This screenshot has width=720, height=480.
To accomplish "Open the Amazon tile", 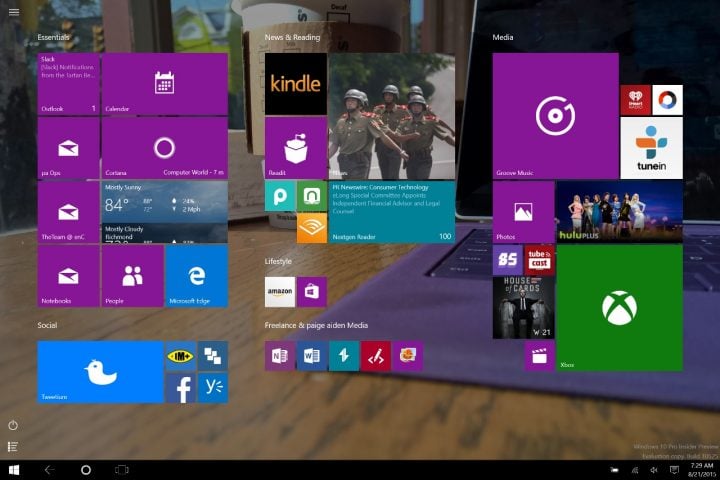I will point(280,292).
